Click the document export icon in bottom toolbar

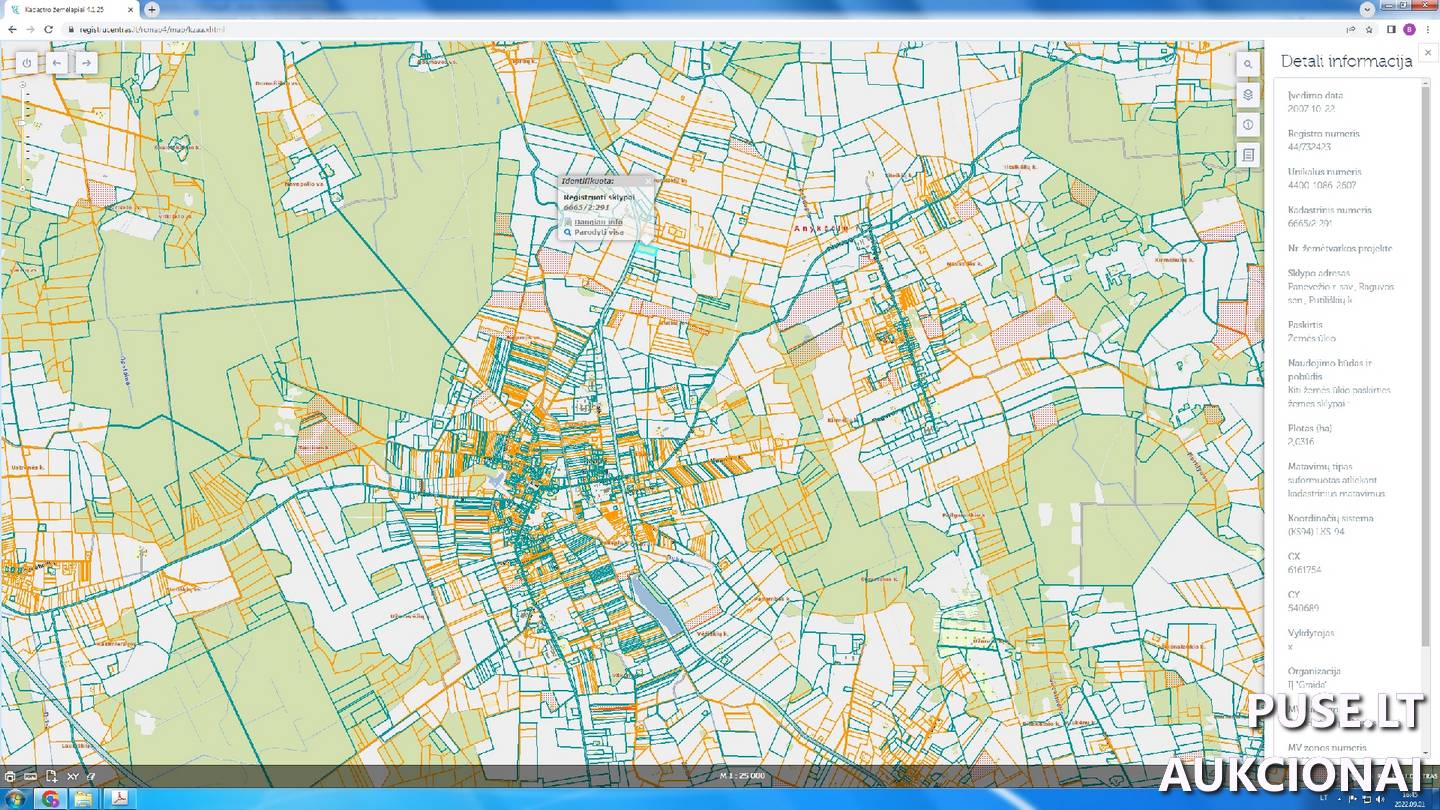pyautogui.click(x=51, y=776)
